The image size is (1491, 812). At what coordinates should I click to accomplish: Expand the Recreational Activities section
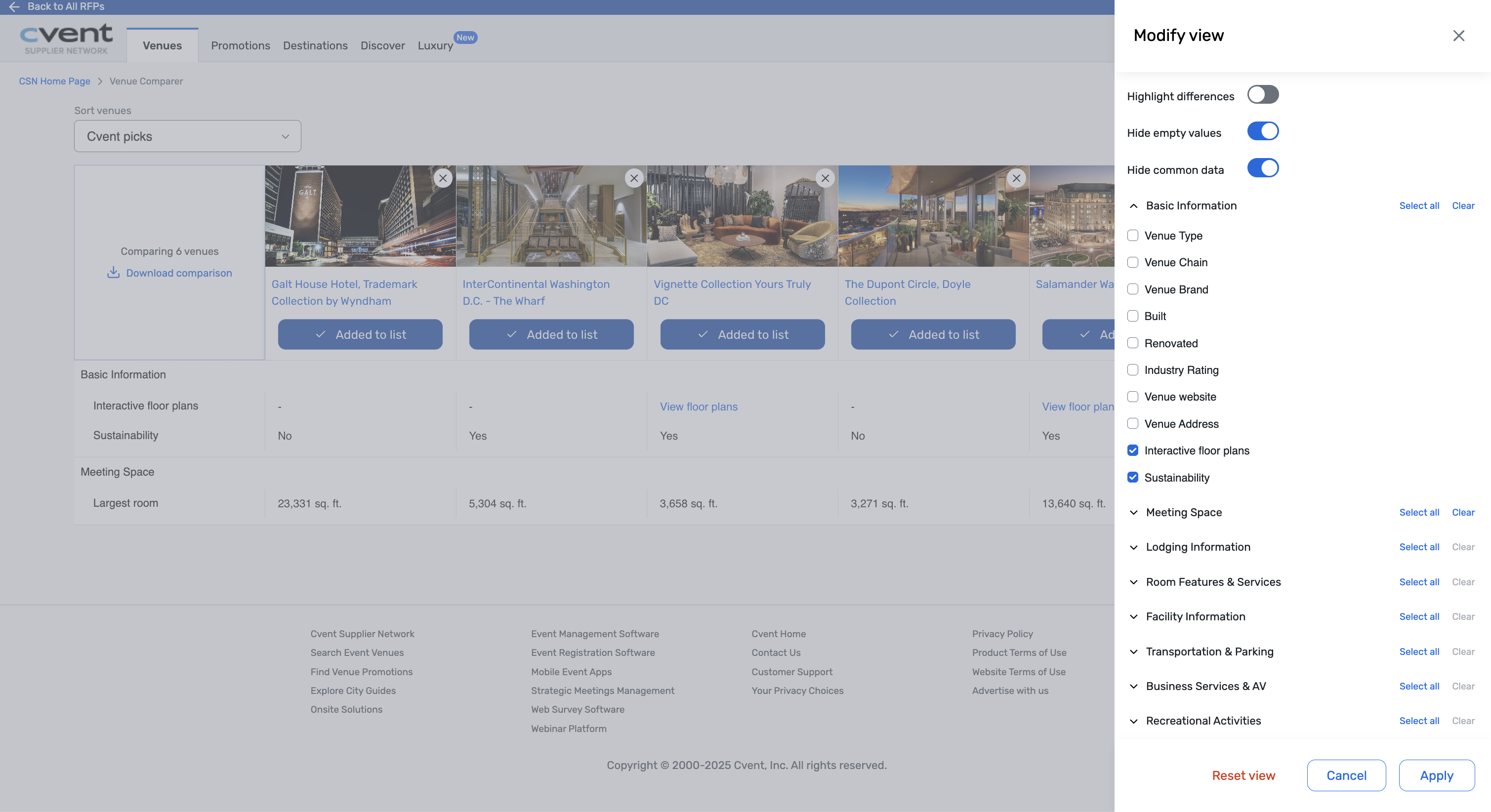tap(1134, 721)
